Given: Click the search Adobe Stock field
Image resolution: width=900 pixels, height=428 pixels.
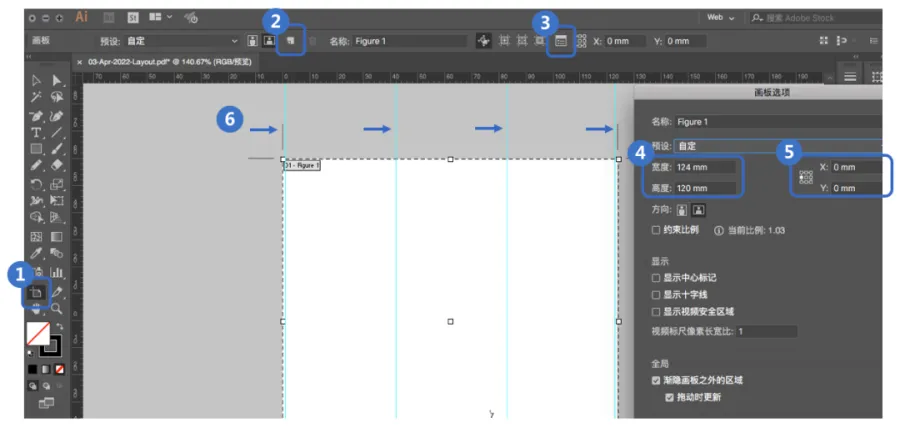Looking at the screenshot, I should [816, 18].
